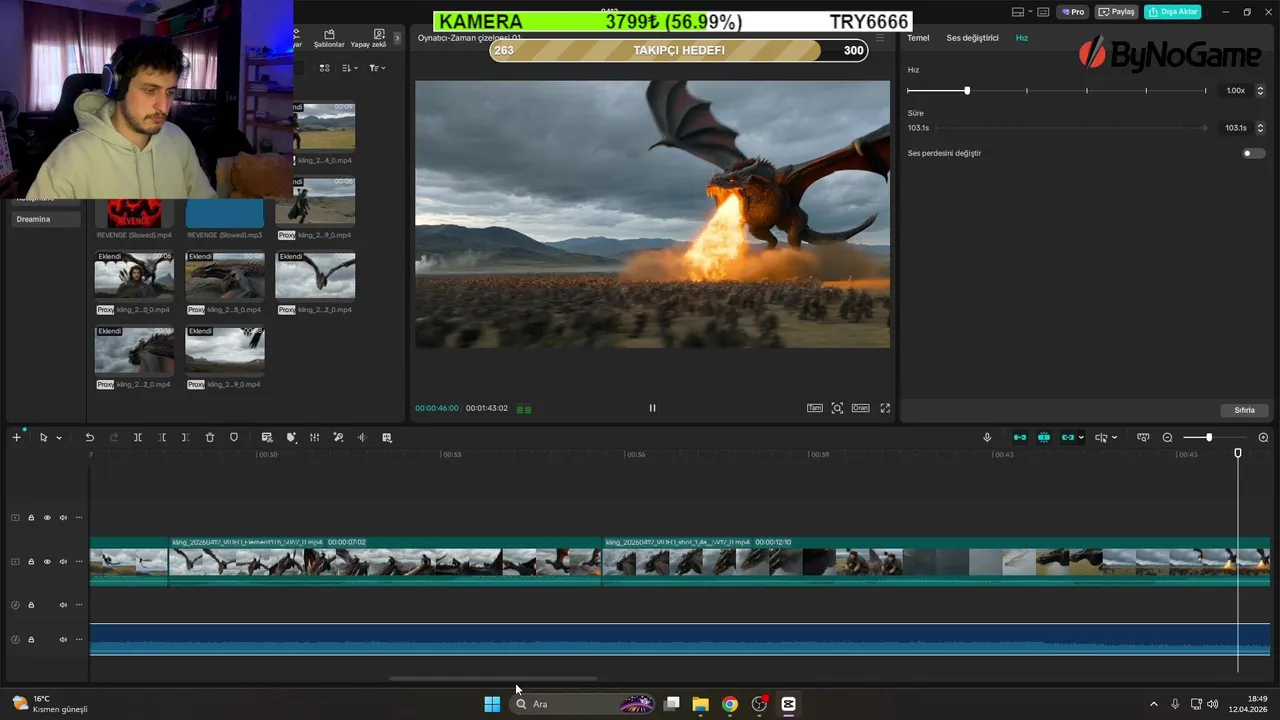Open the preview scope capture icon

(837, 408)
